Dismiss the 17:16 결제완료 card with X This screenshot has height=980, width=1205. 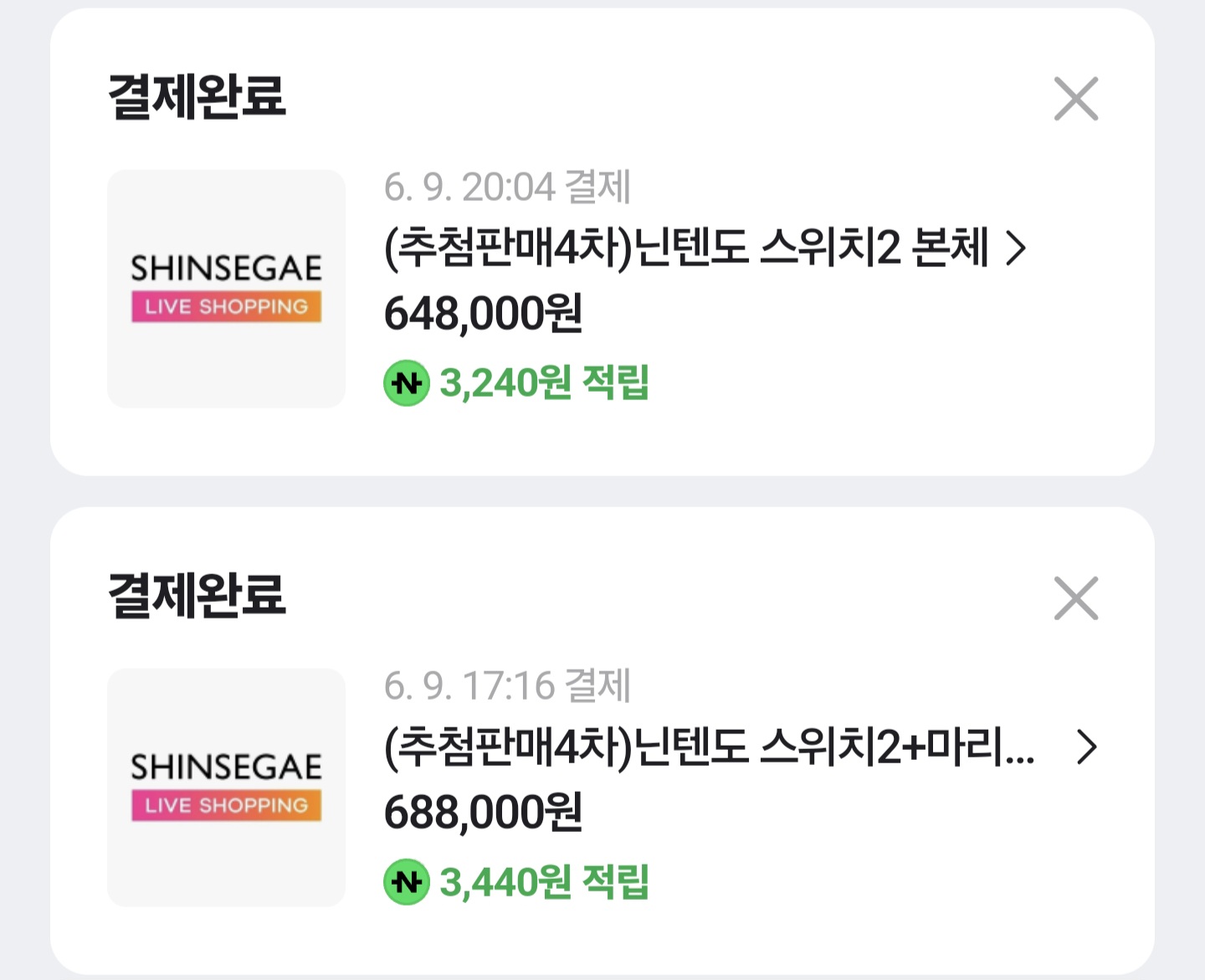tap(1076, 598)
